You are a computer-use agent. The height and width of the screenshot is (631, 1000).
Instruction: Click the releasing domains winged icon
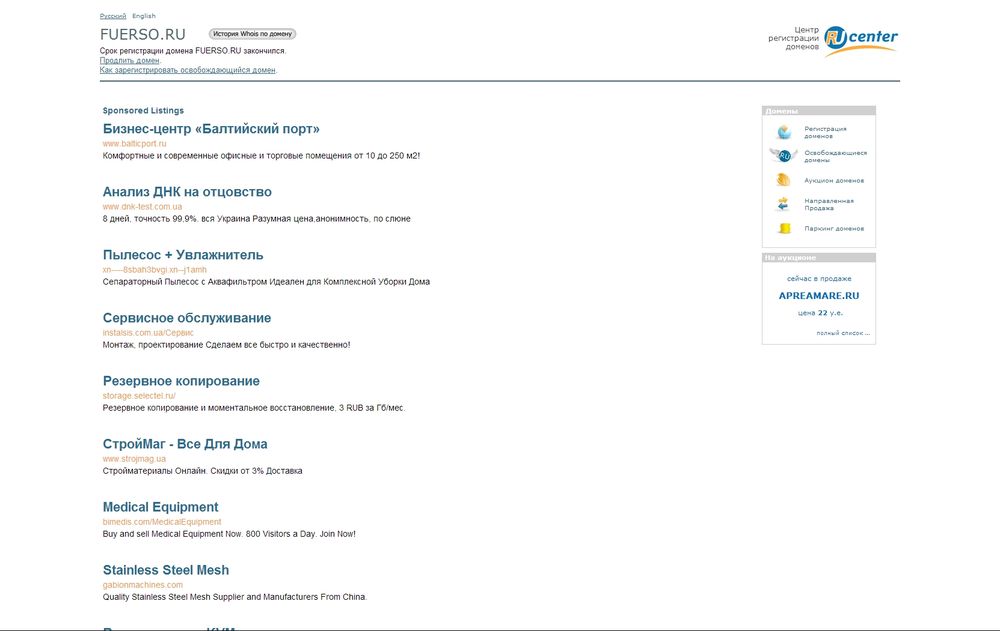point(783,156)
